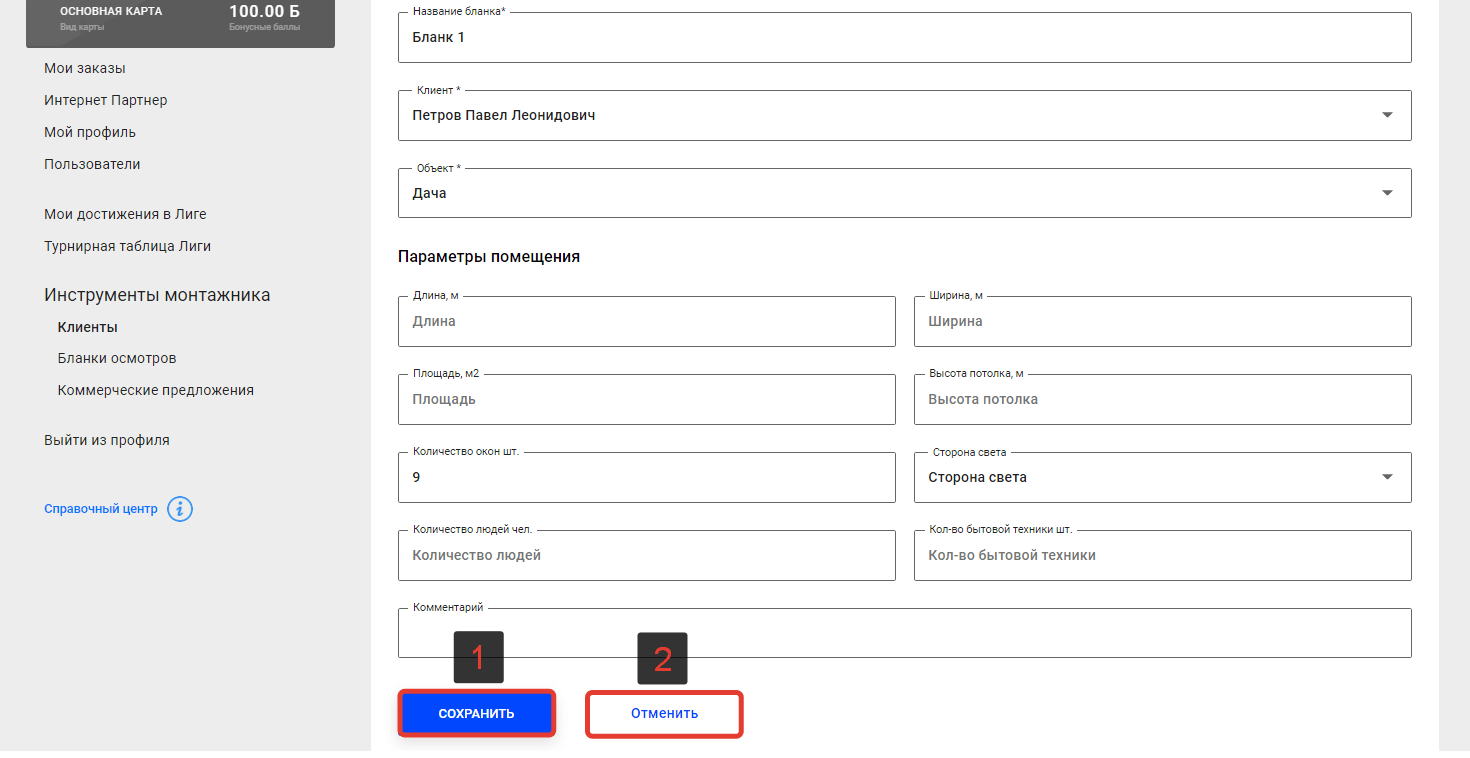Click the info icon beside Справочный центр
Viewport: 1470px width, 758px height.
pyautogui.click(x=180, y=509)
